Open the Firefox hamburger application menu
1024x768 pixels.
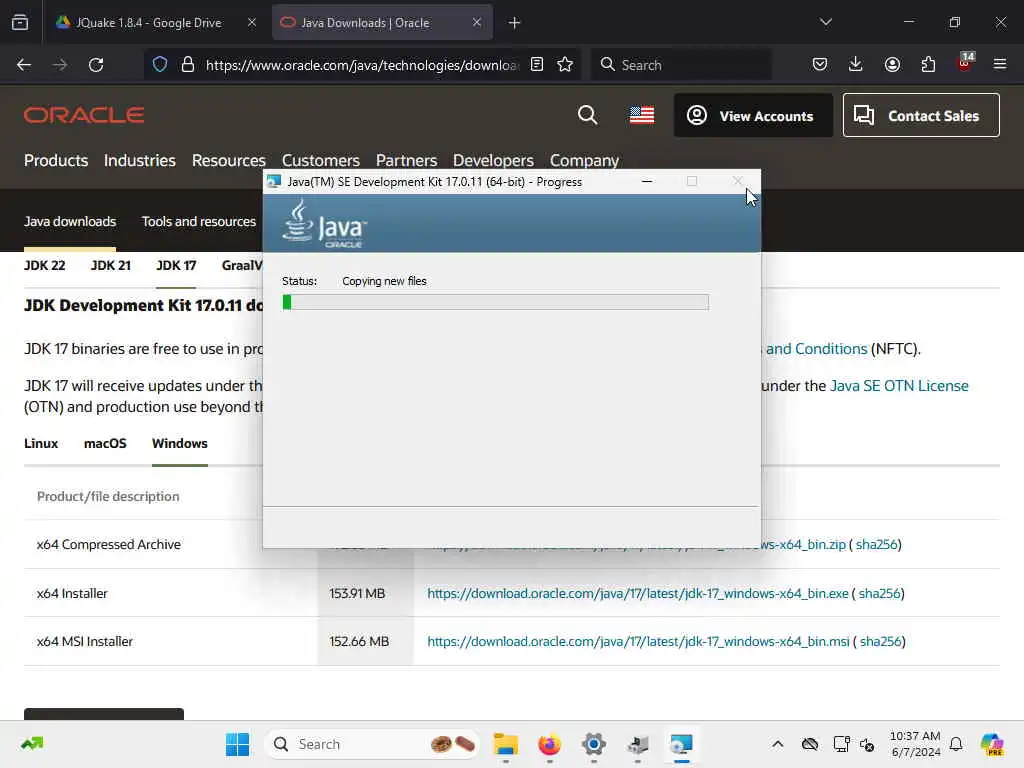pyautogui.click(x=1000, y=65)
